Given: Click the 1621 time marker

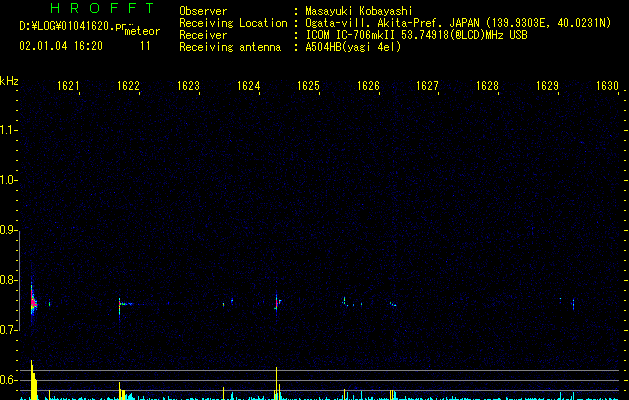Looking at the screenshot, I should 68,85.
